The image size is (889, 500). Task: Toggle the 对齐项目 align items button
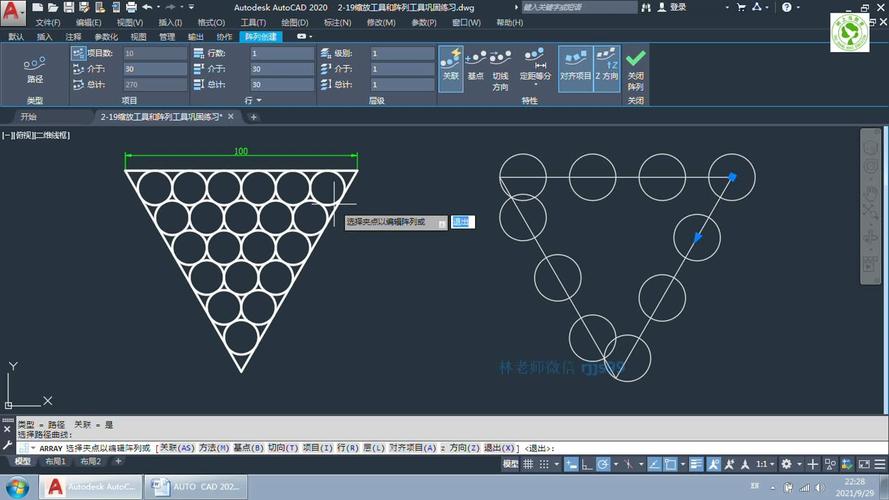click(x=575, y=69)
